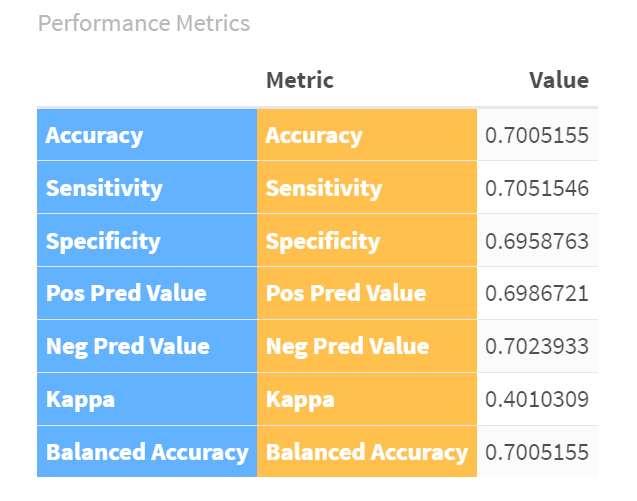This screenshot has height=501, width=637.
Task: Click the Sensitivity value 0.7051546
Action: [x=536, y=188]
